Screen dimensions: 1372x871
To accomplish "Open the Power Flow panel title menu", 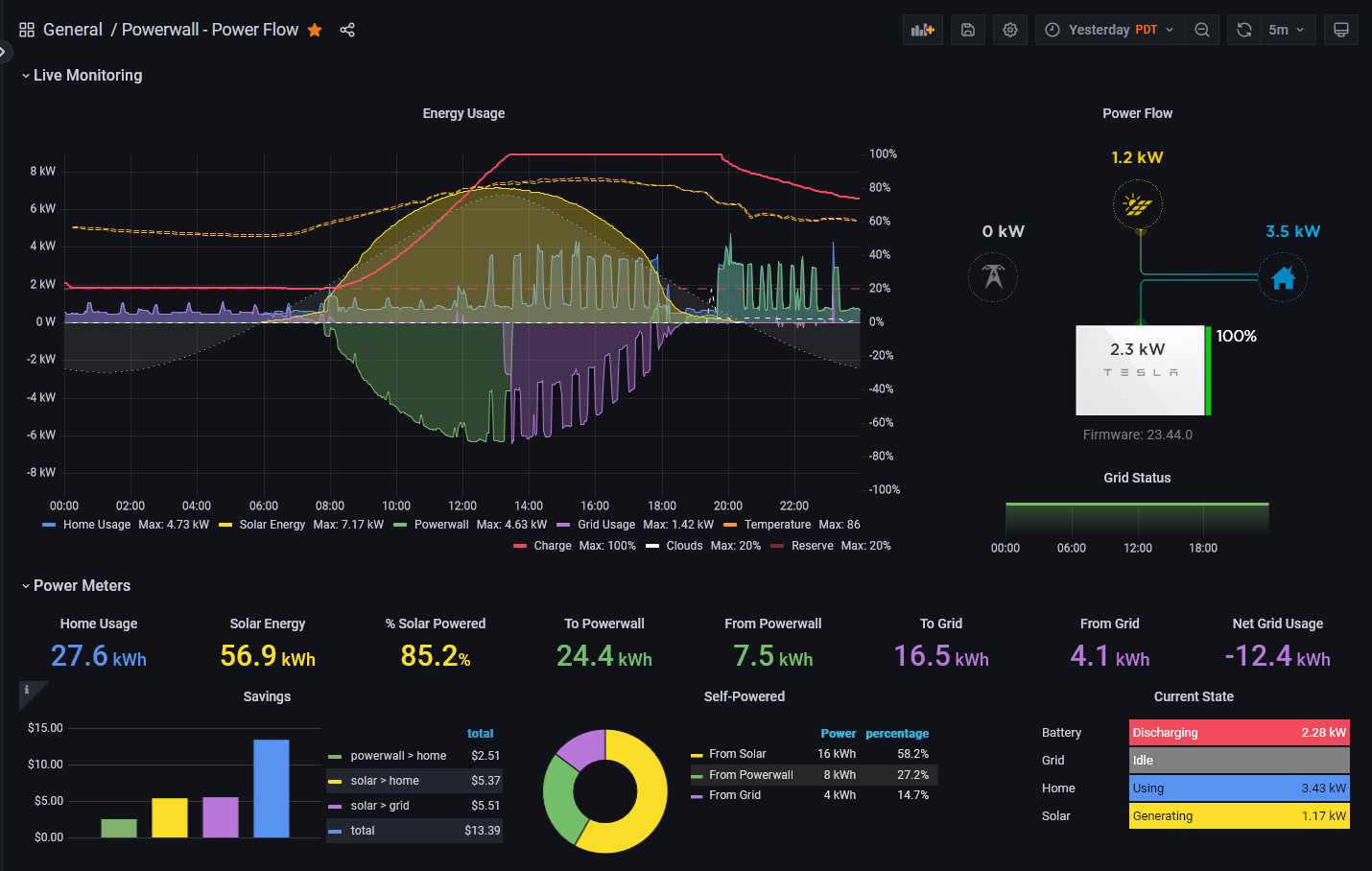I will pos(1137,113).
